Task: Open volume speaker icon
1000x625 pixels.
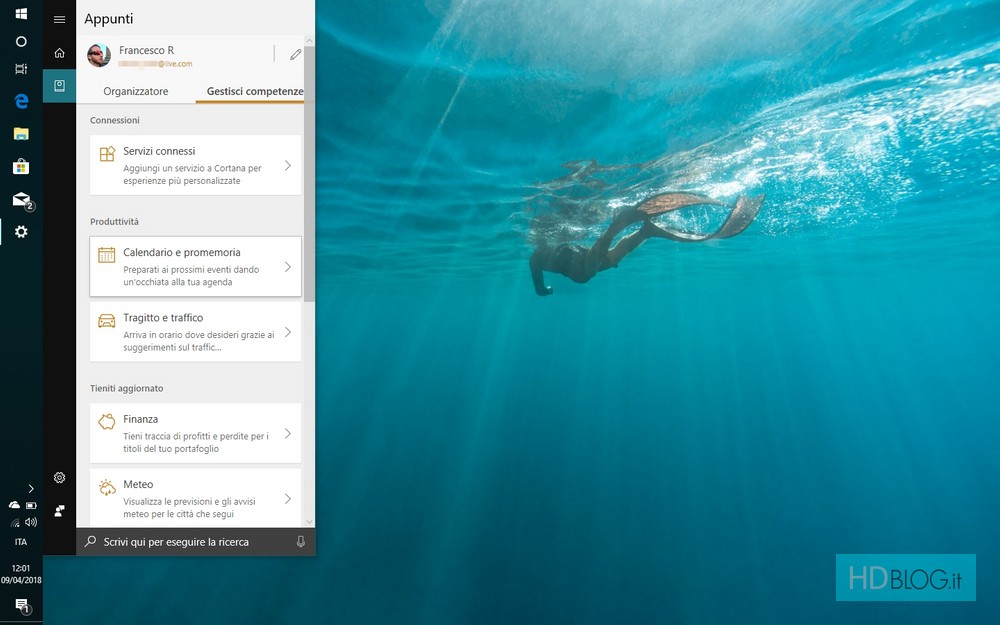Action: (x=31, y=522)
